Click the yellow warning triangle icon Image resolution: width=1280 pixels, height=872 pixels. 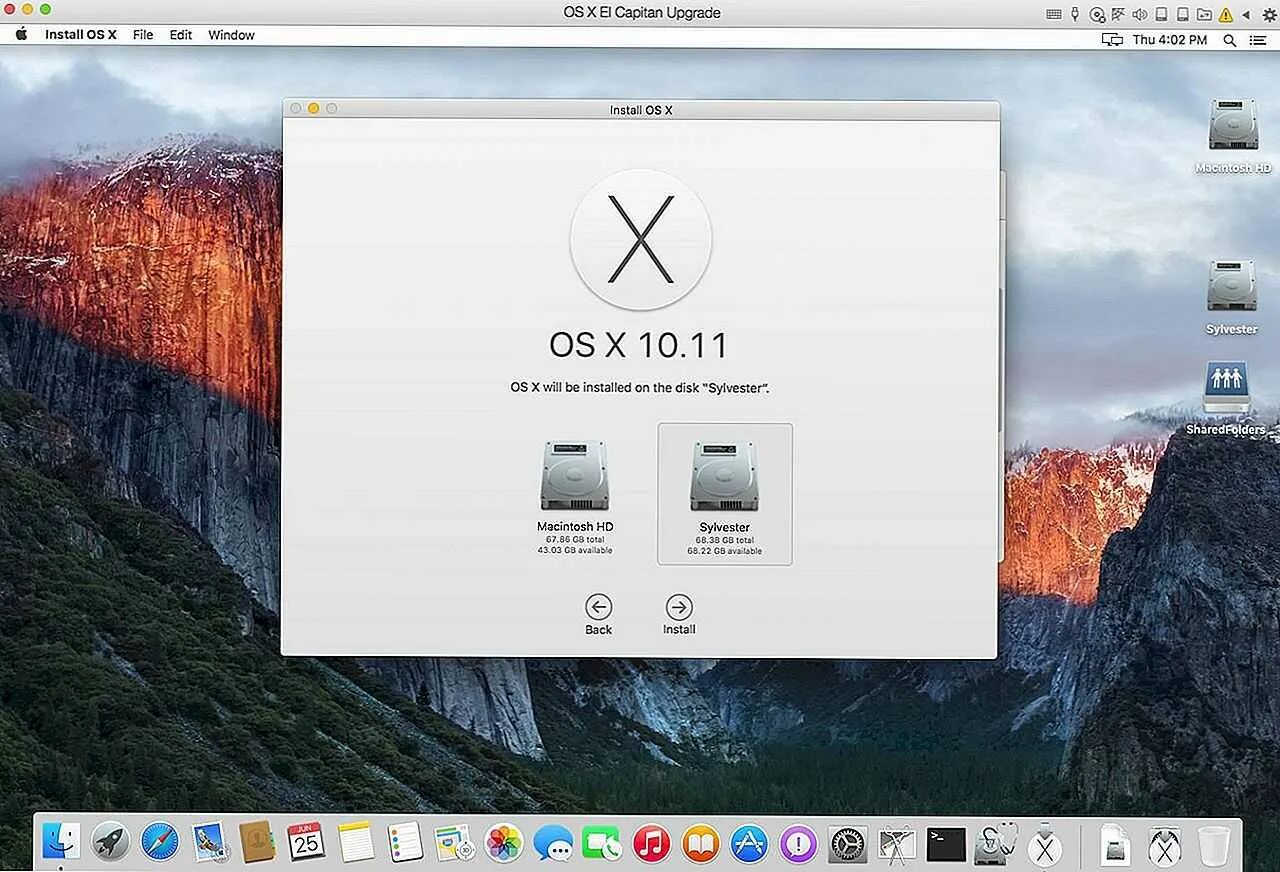[x=1226, y=14]
